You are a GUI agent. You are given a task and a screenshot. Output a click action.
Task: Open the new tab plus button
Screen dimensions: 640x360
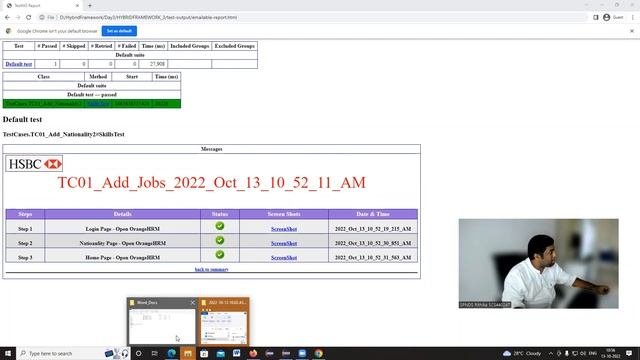(x=90, y=6)
